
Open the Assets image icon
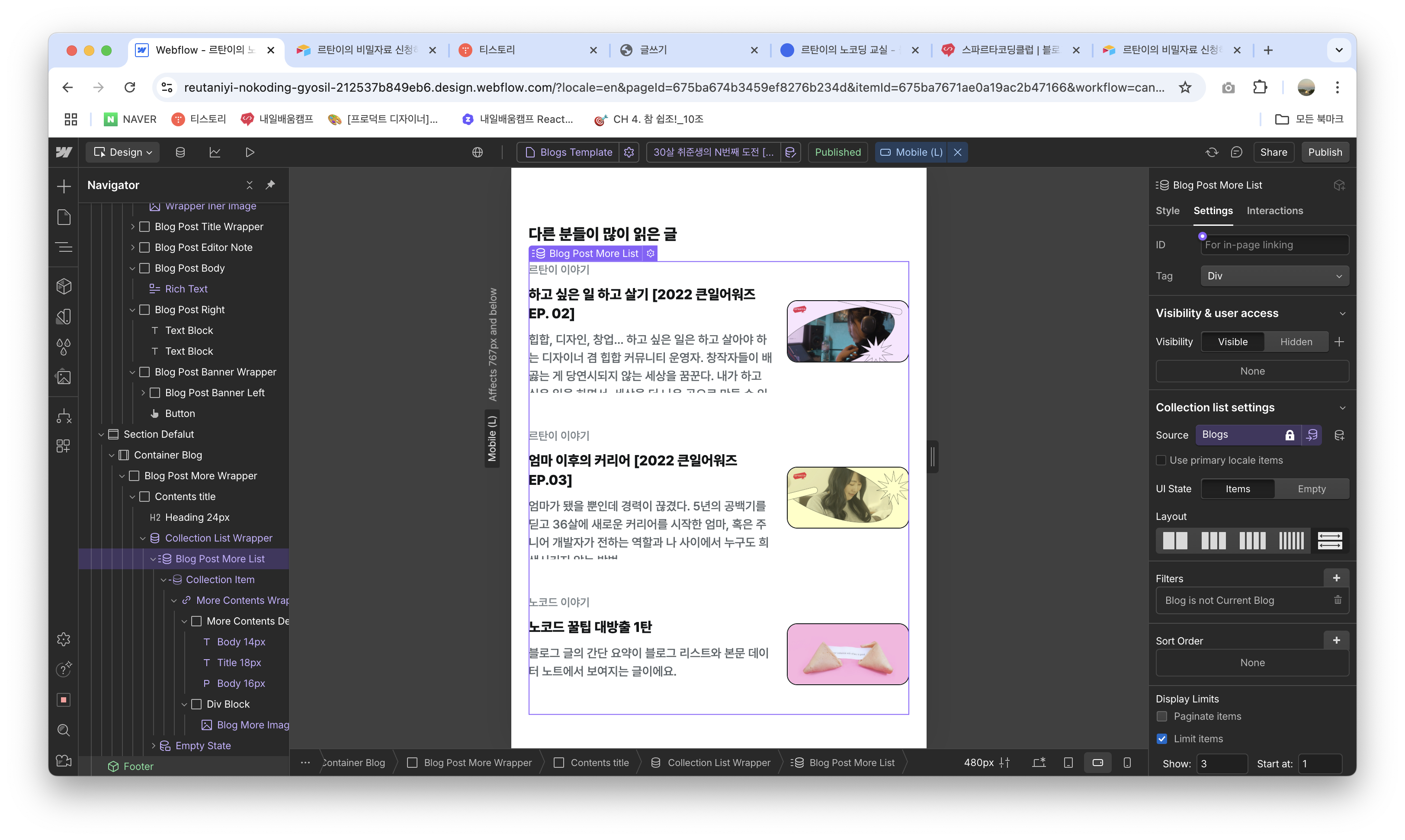click(64, 377)
